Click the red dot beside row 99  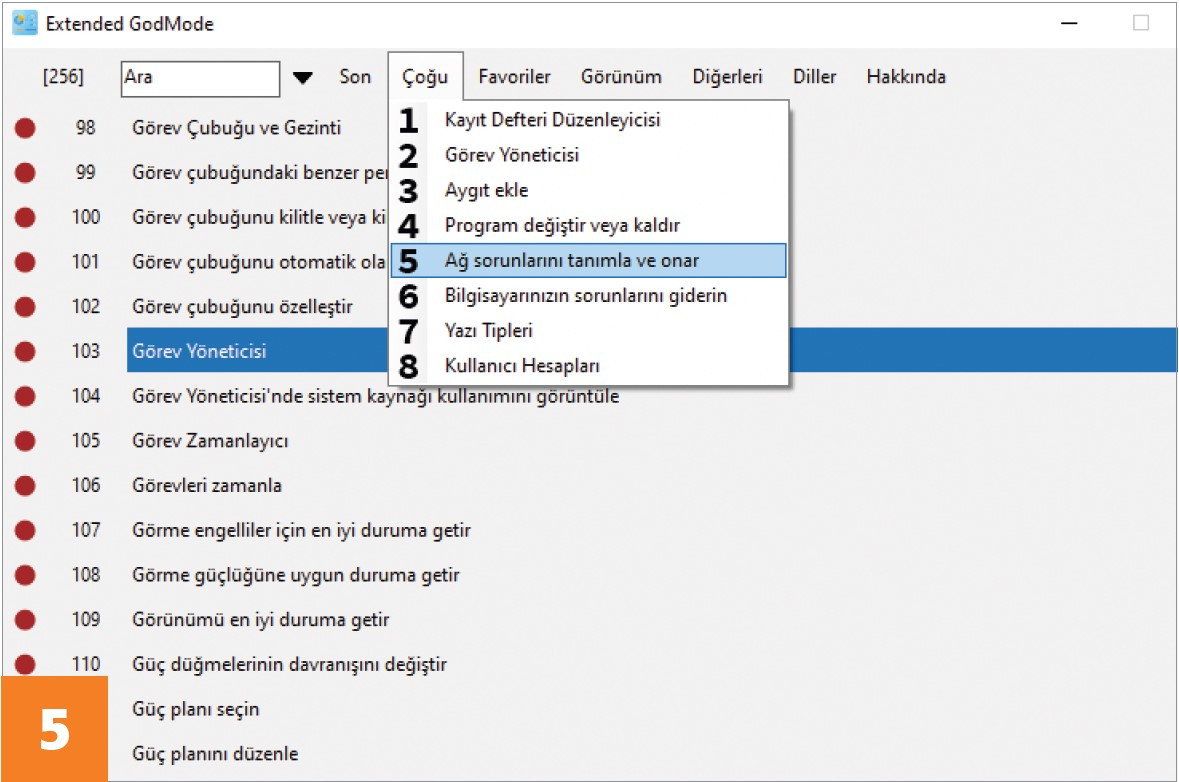coord(26,173)
